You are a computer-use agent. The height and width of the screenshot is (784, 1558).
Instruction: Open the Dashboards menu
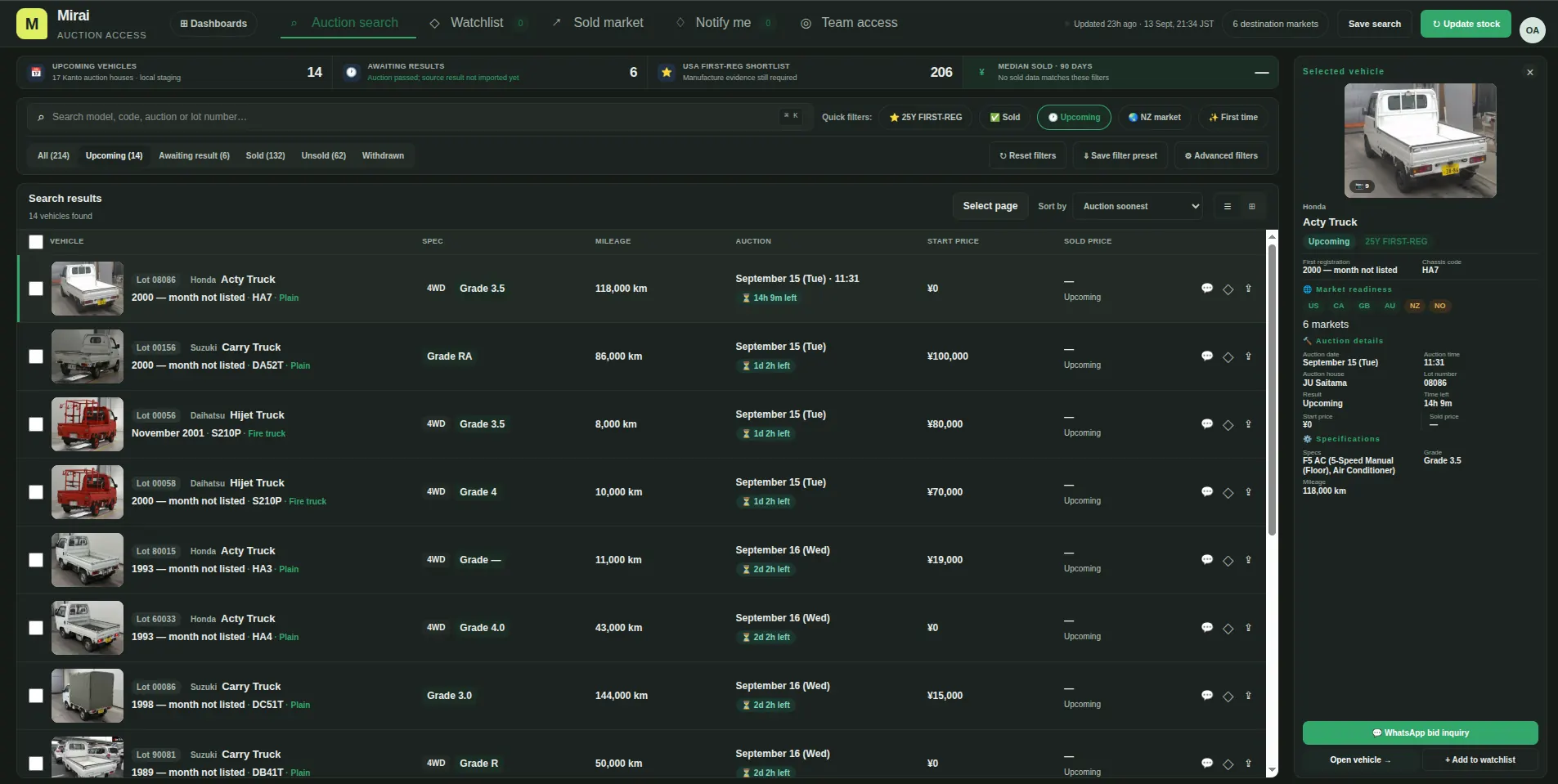click(213, 24)
